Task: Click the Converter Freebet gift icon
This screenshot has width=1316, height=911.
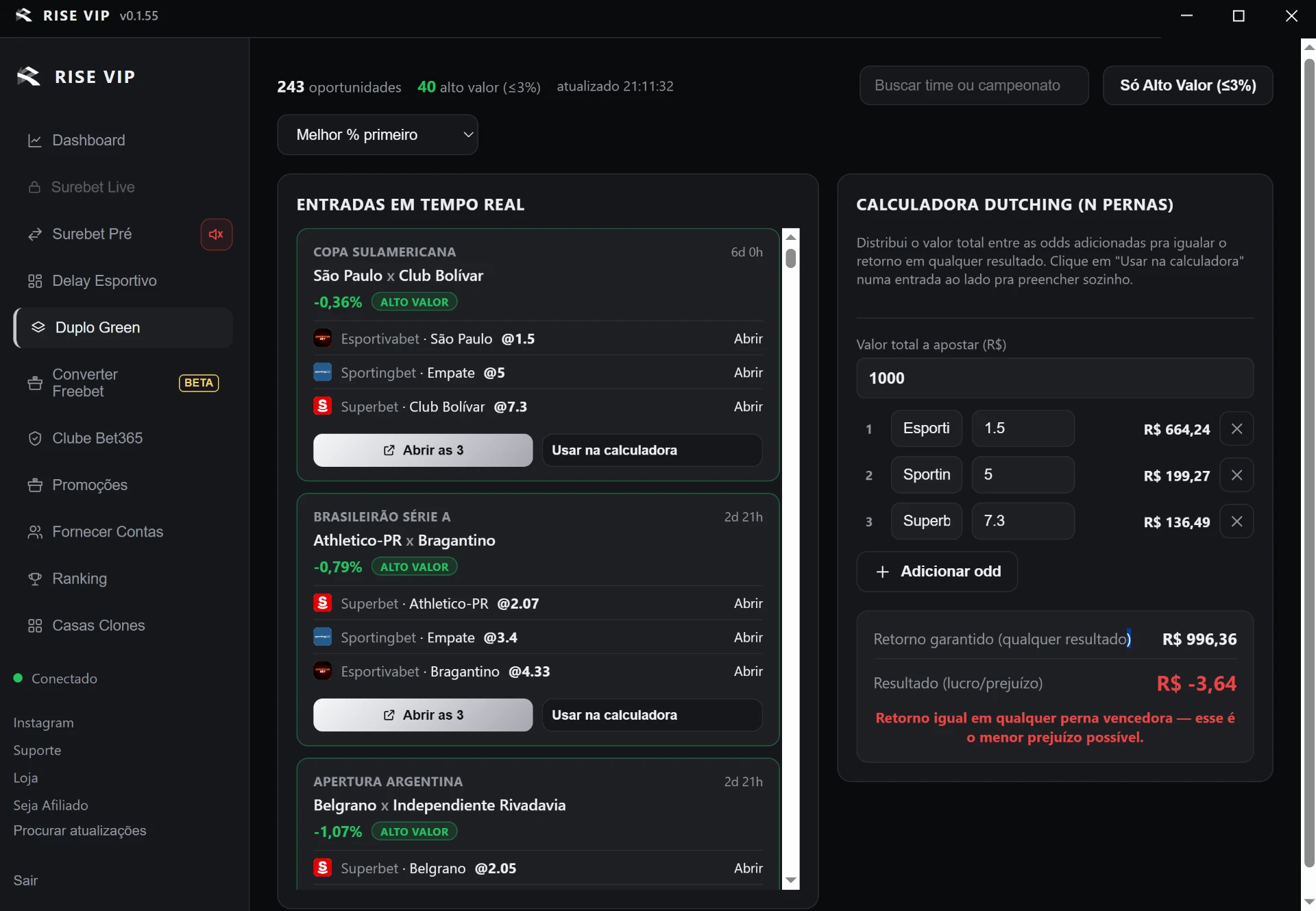Action: 34,383
